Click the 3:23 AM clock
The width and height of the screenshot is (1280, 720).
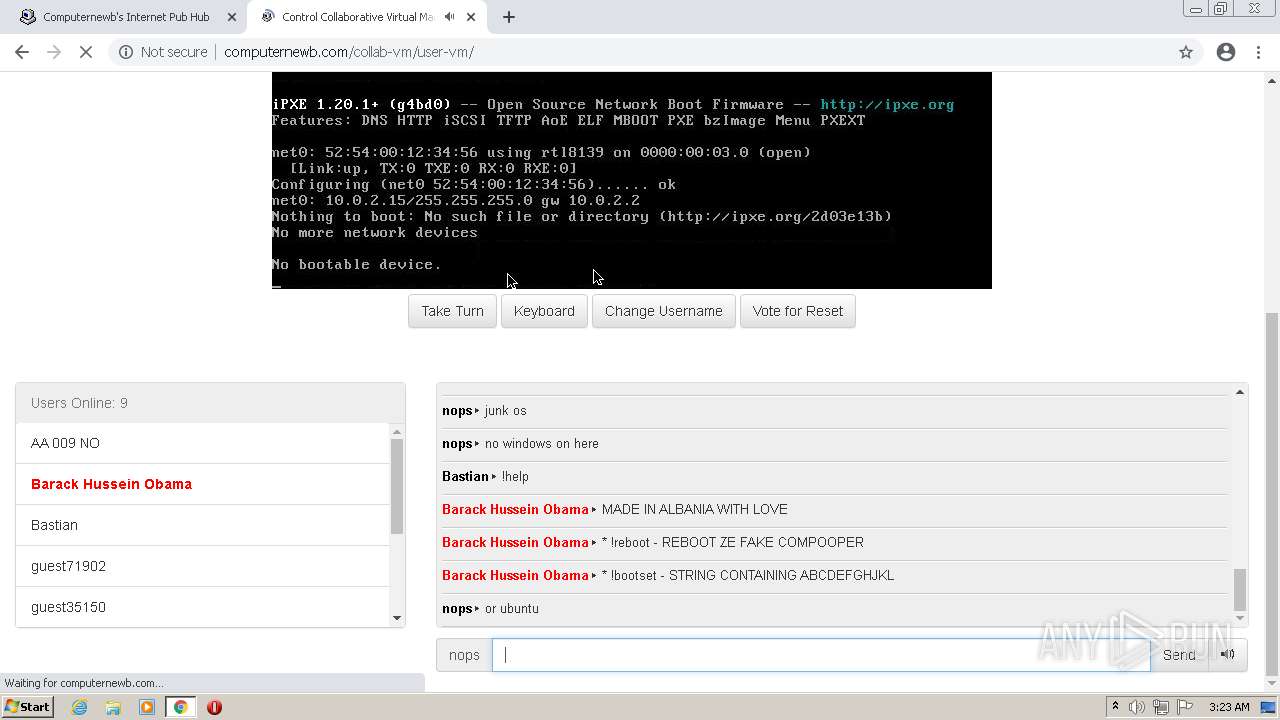[x=1229, y=707]
